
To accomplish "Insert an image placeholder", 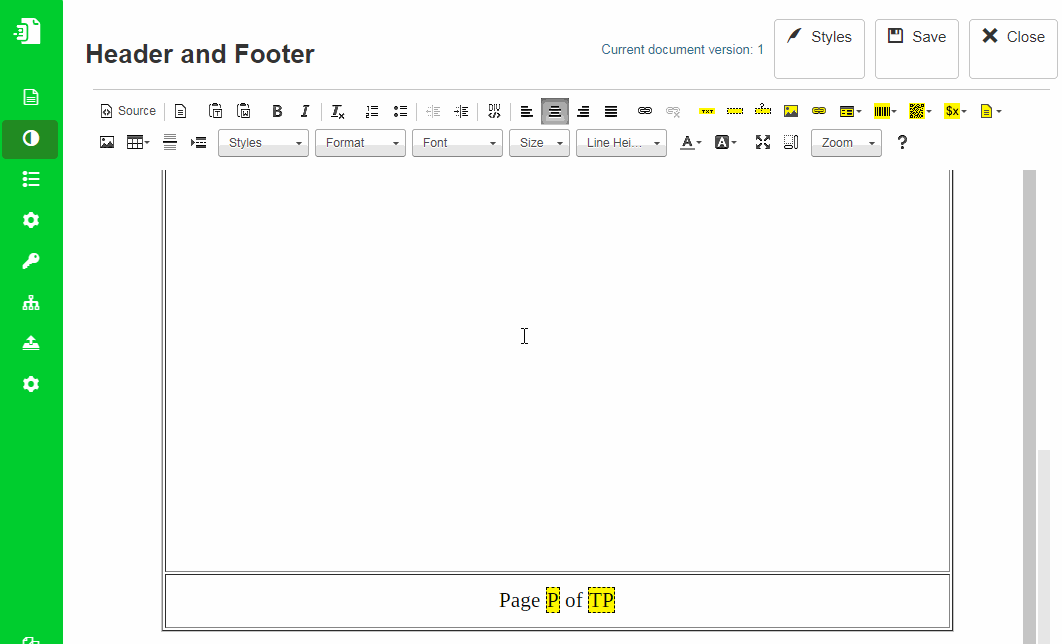I will 791,111.
